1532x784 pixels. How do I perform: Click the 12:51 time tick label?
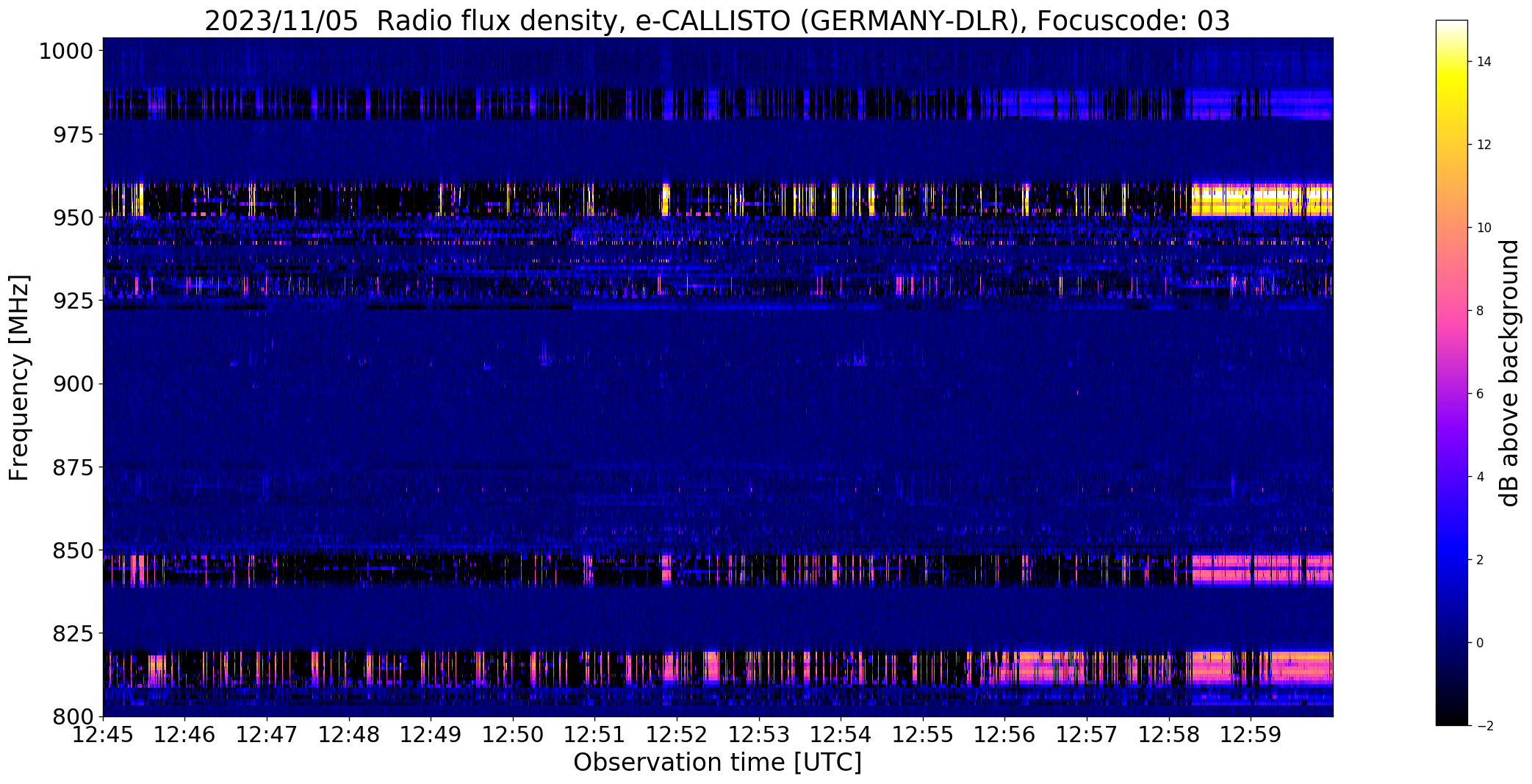tap(595, 735)
